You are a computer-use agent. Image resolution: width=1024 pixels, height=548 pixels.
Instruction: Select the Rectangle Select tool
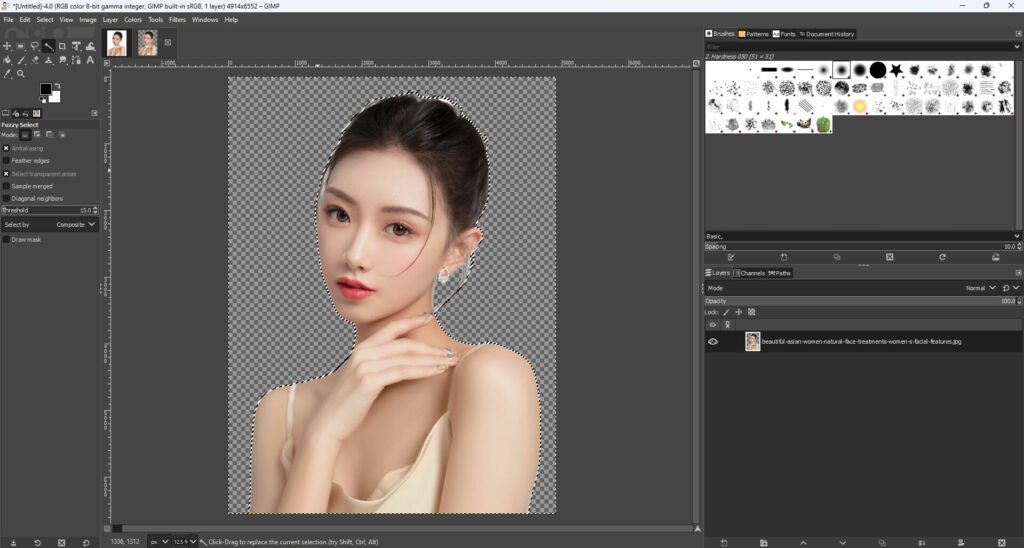20,46
